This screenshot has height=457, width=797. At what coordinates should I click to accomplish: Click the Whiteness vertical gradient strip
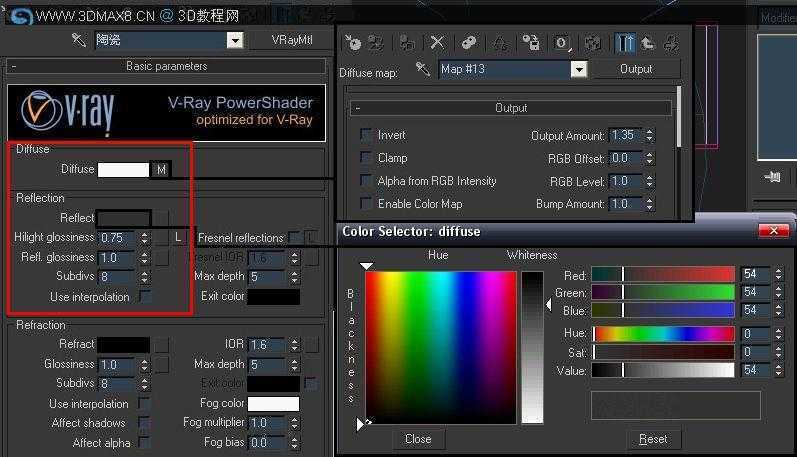532,347
